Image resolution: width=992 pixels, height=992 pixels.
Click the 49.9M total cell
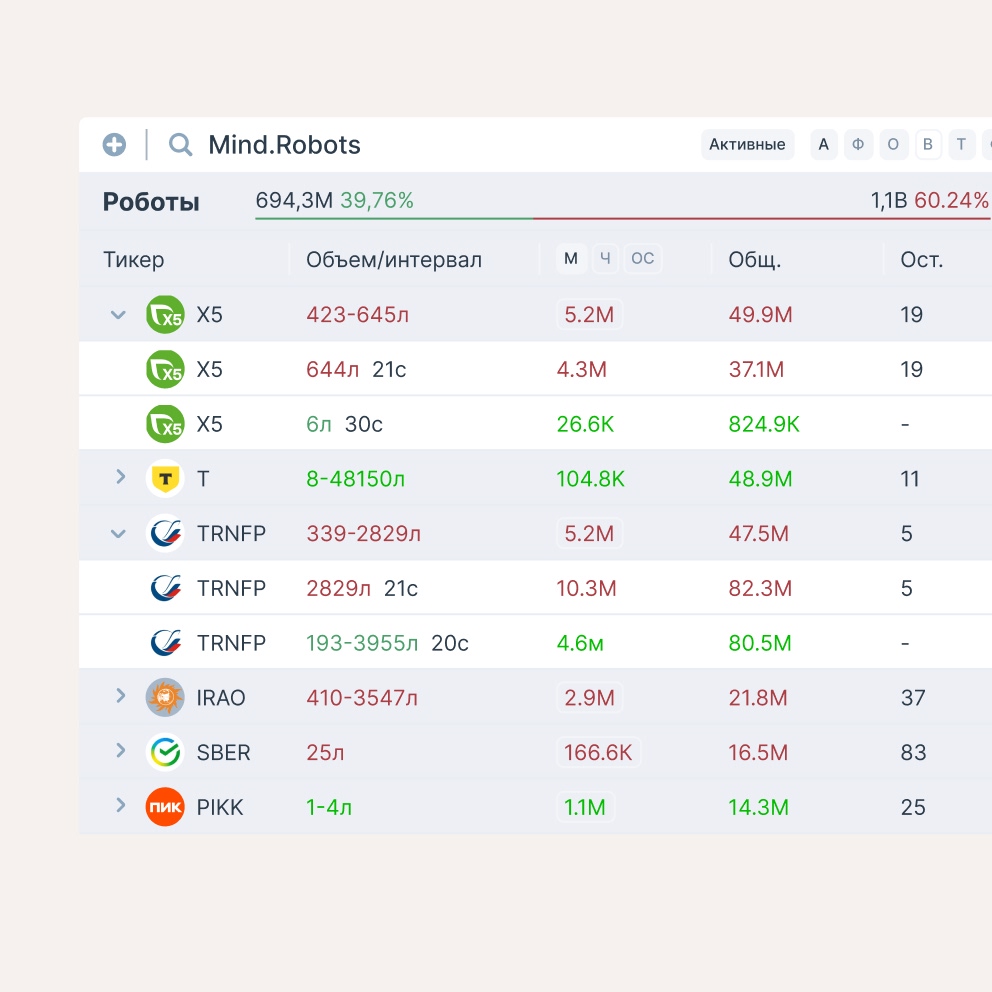click(760, 314)
